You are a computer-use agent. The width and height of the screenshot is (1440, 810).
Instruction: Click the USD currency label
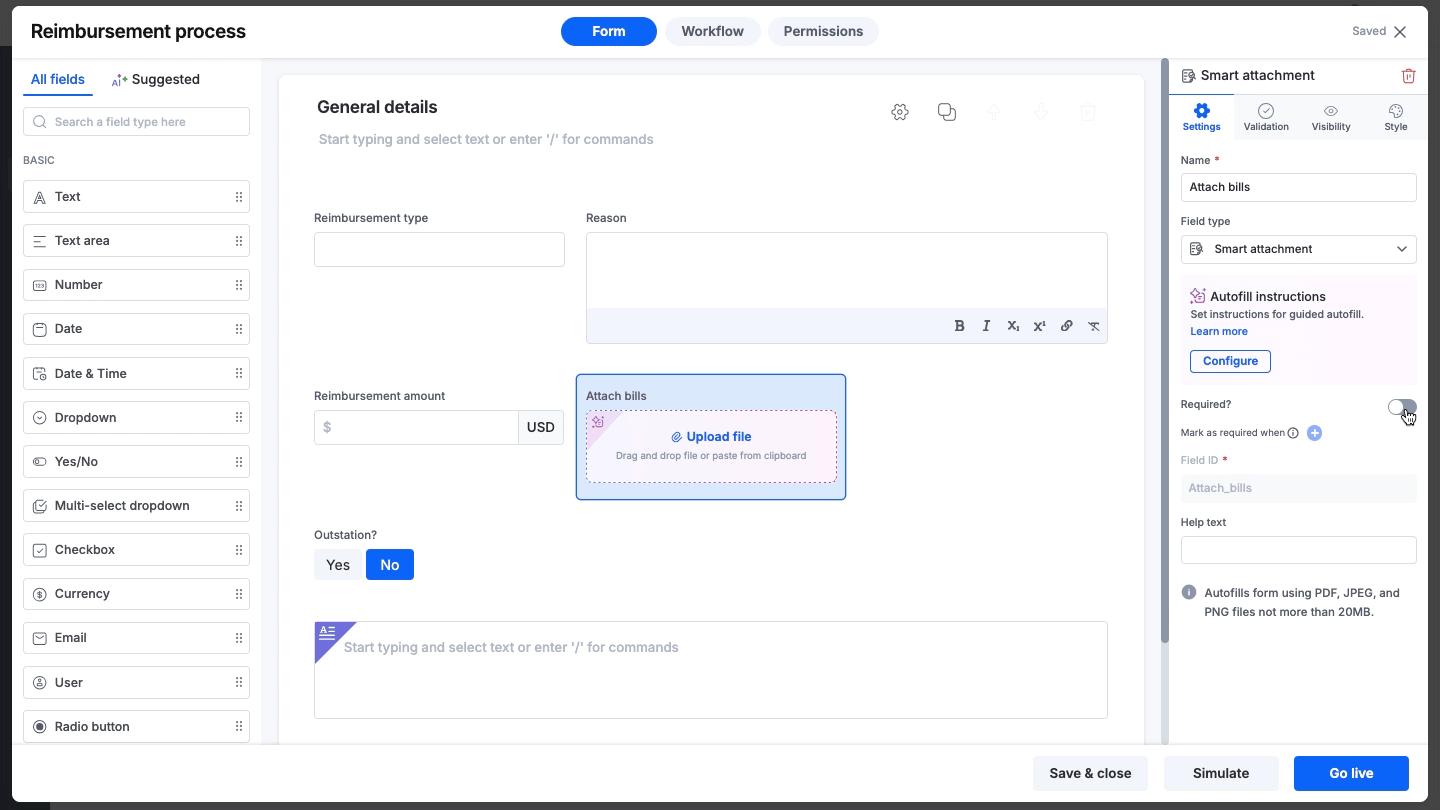click(x=541, y=427)
